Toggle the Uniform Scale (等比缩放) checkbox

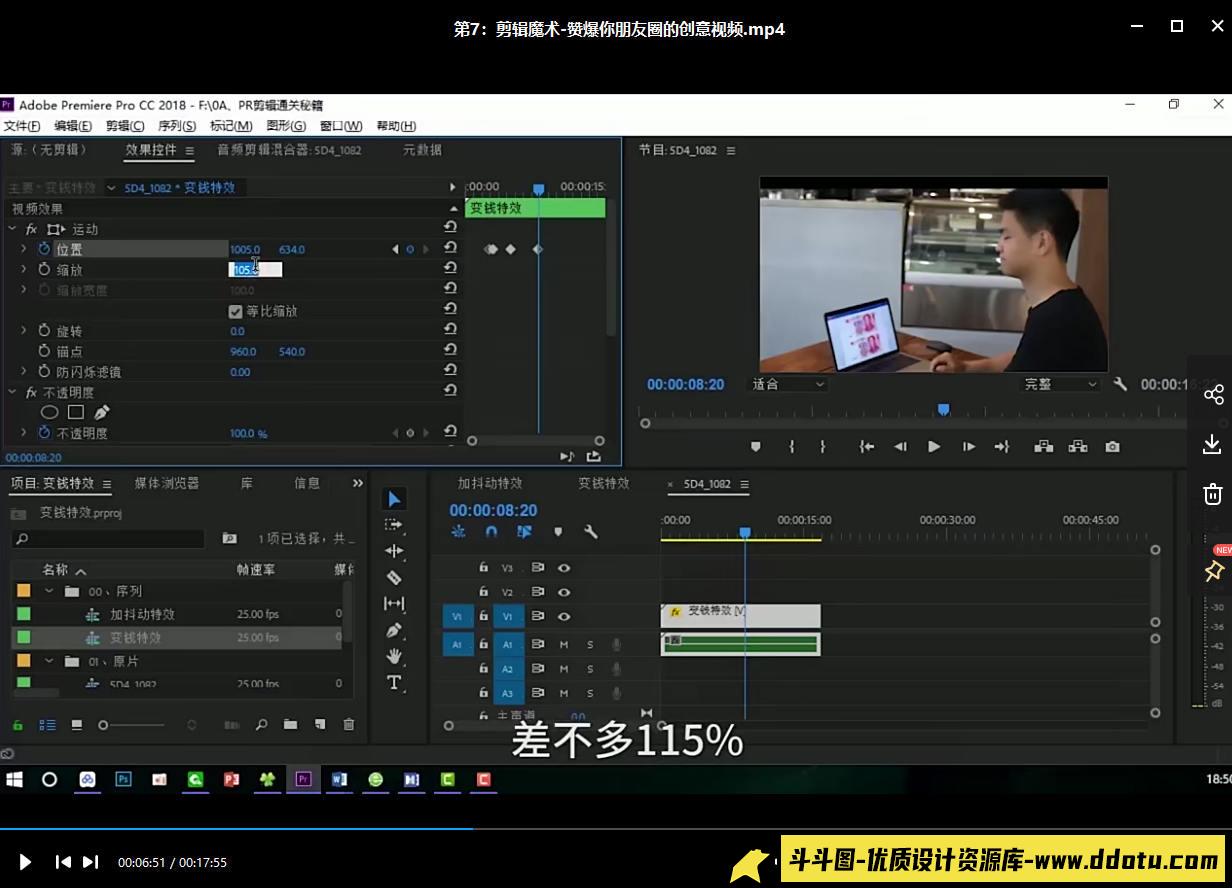tap(236, 311)
